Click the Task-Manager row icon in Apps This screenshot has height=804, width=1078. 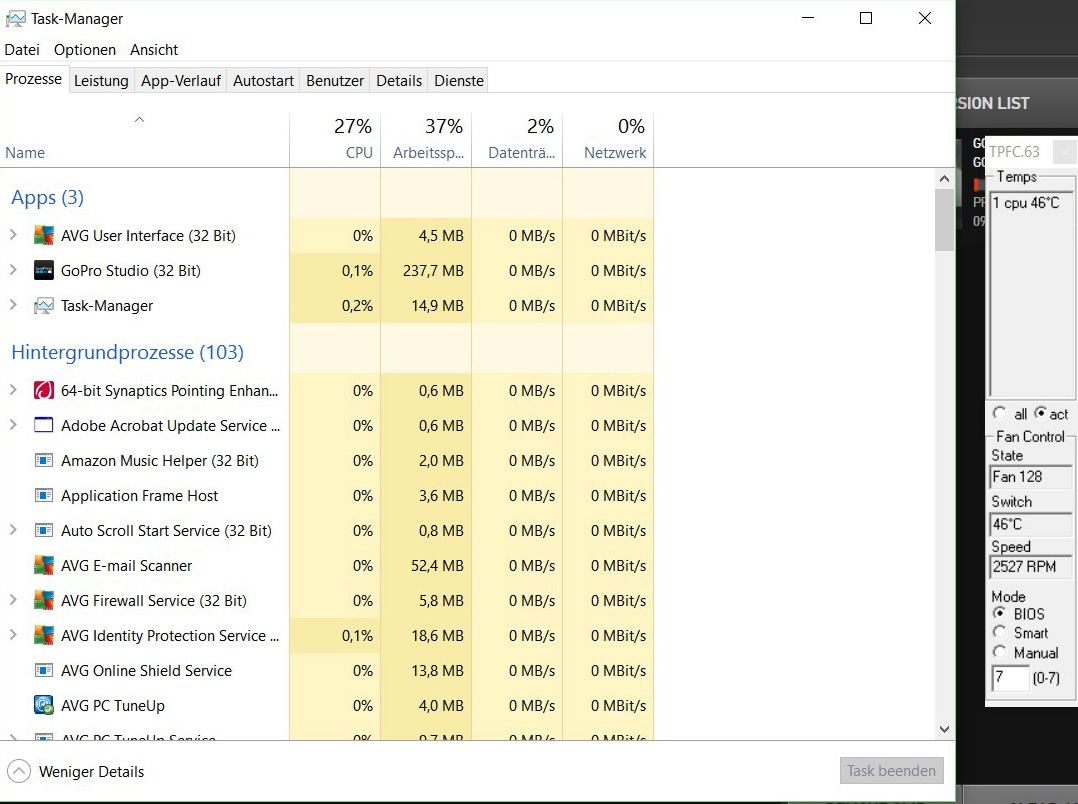43,306
